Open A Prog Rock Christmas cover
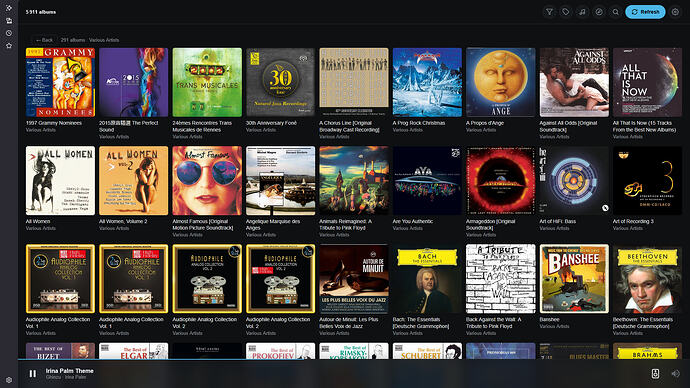This screenshot has height=388, width=690. (427, 82)
